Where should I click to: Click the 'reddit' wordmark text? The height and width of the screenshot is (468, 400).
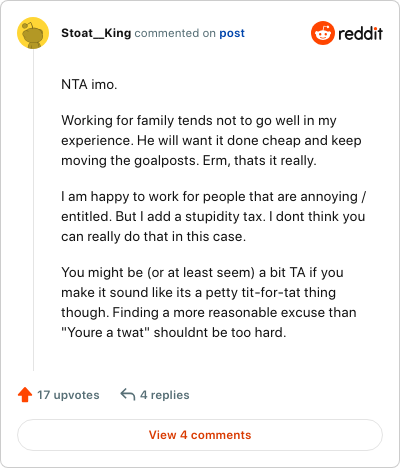coord(361,33)
